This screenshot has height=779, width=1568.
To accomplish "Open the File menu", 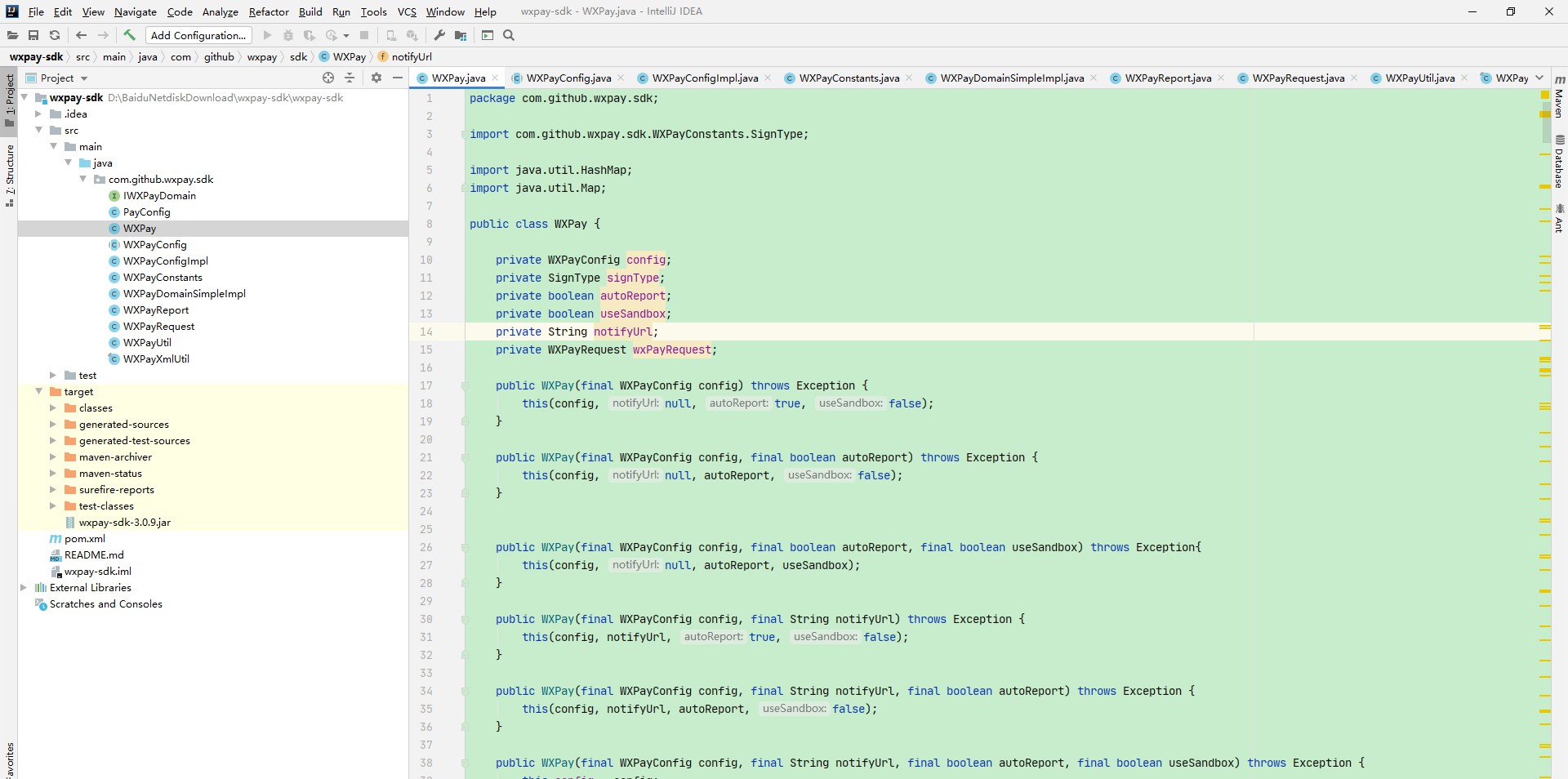I will coord(36,11).
